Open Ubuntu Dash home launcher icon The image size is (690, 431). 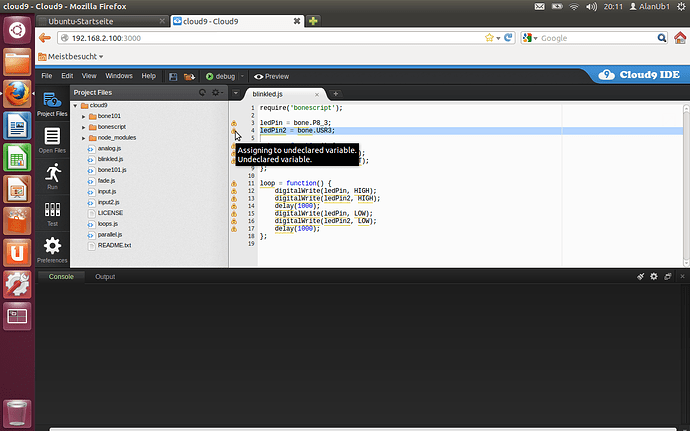17,30
